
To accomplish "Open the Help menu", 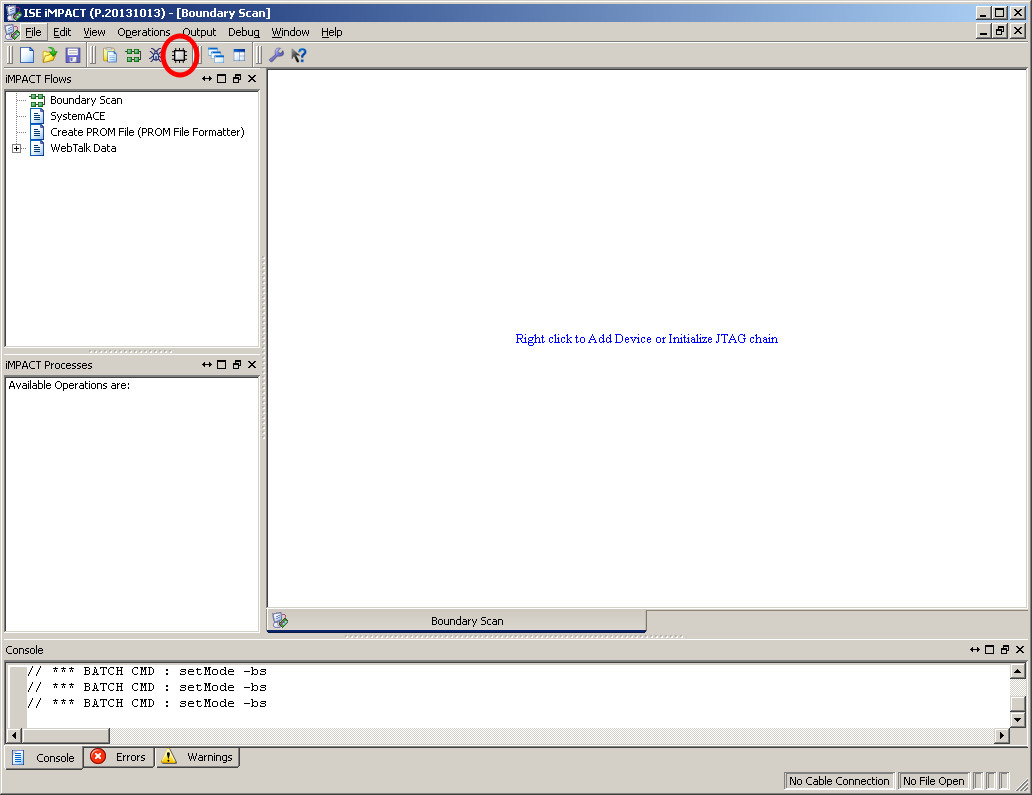I will (332, 32).
